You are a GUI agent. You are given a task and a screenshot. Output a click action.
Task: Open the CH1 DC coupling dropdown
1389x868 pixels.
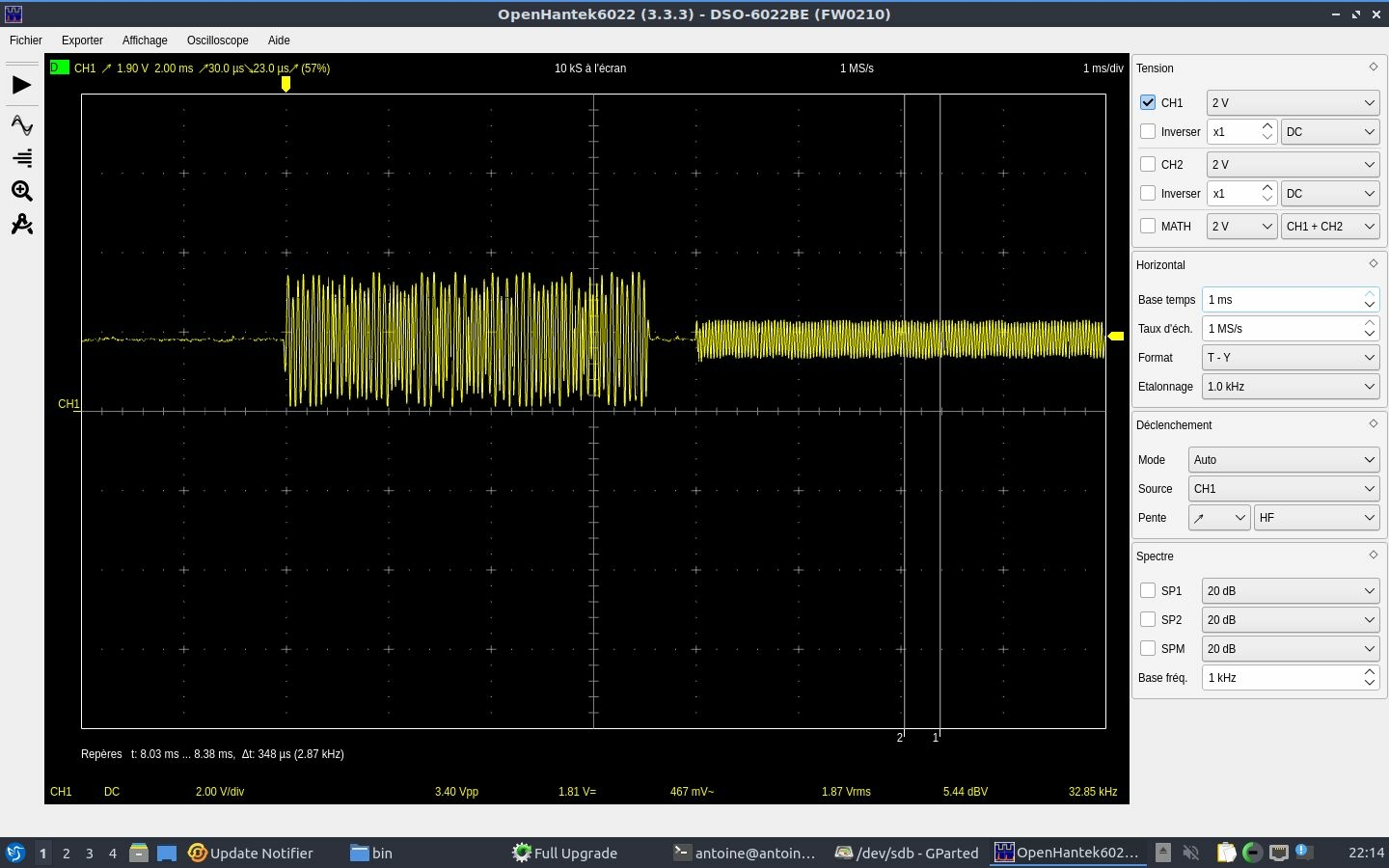pyautogui.click(x=1329, y=131)
